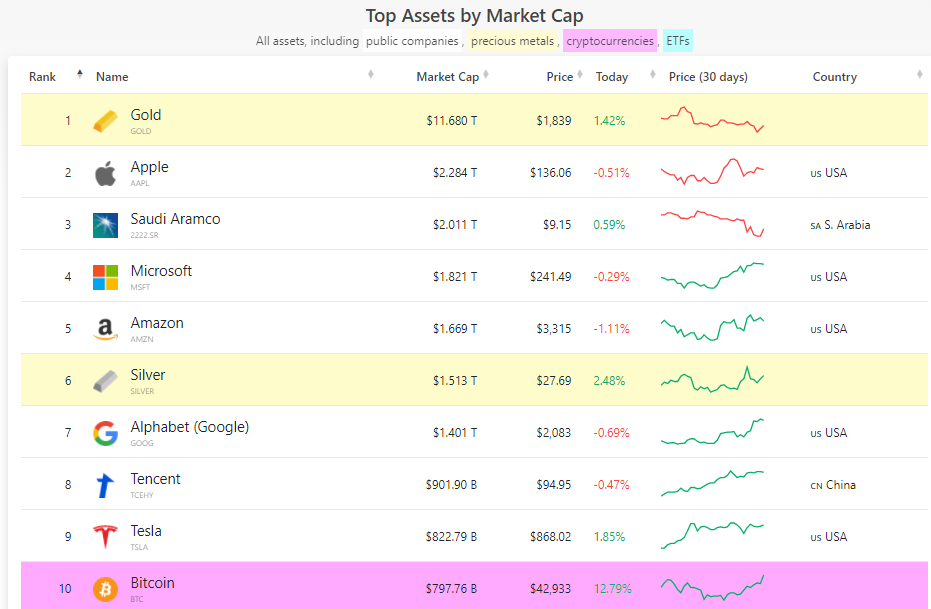
Task: Click the Rank column header
Action: 42,77
